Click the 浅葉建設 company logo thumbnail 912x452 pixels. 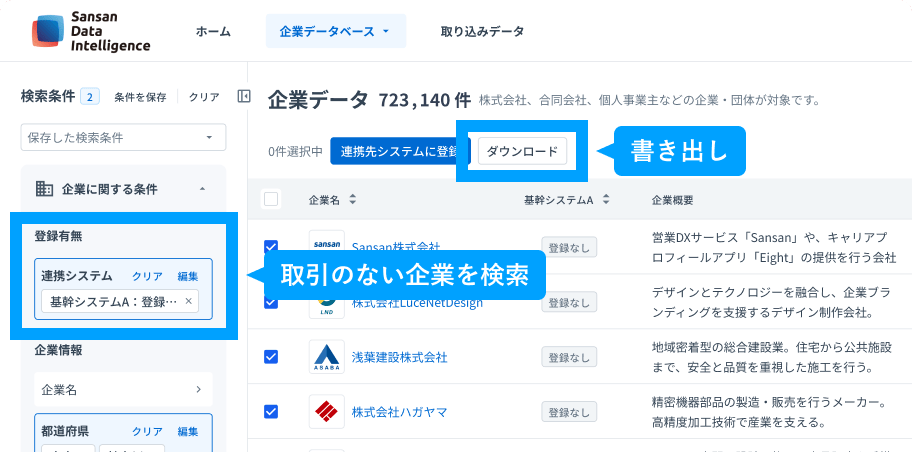326,357
